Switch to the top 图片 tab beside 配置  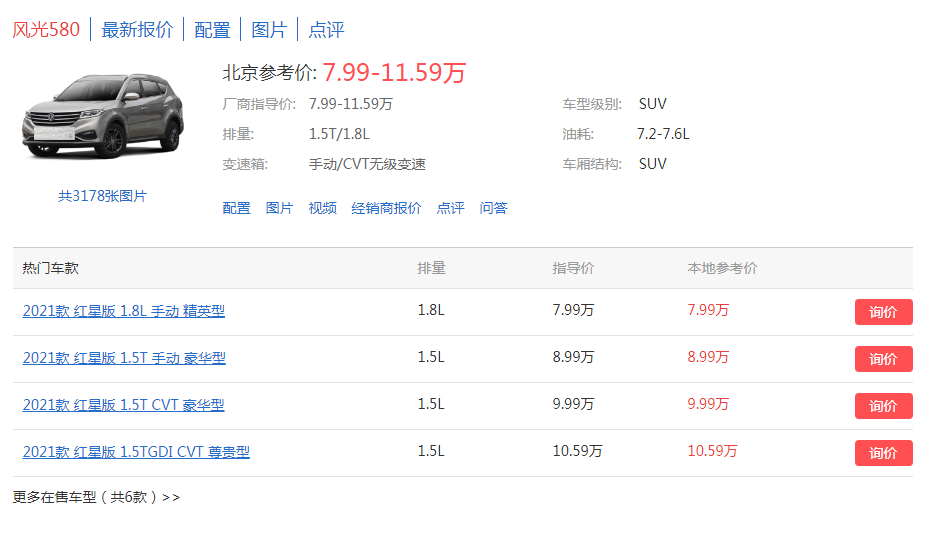(269, 29)
